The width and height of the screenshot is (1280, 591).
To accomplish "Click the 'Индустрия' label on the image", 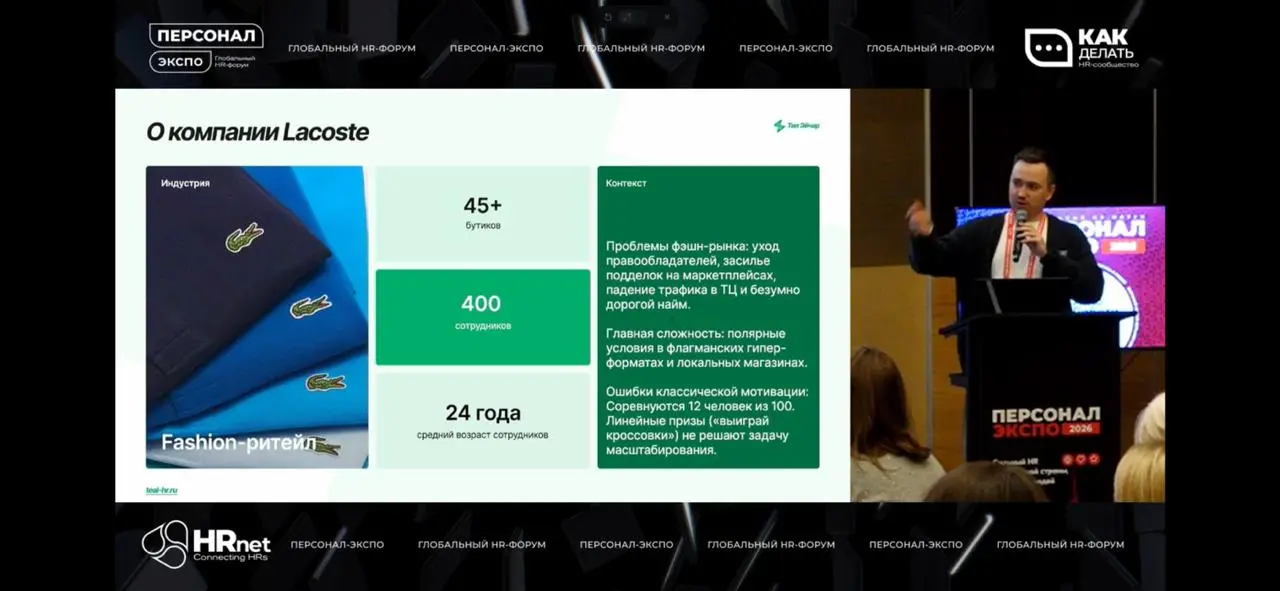I will point(185,184).
